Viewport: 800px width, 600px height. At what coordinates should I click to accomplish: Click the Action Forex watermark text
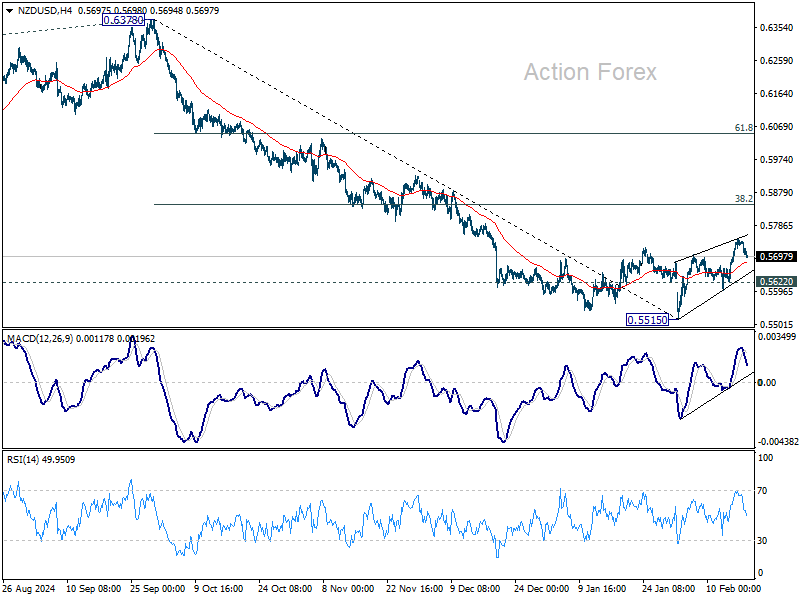pyautogui.click(x=590, y=72)
